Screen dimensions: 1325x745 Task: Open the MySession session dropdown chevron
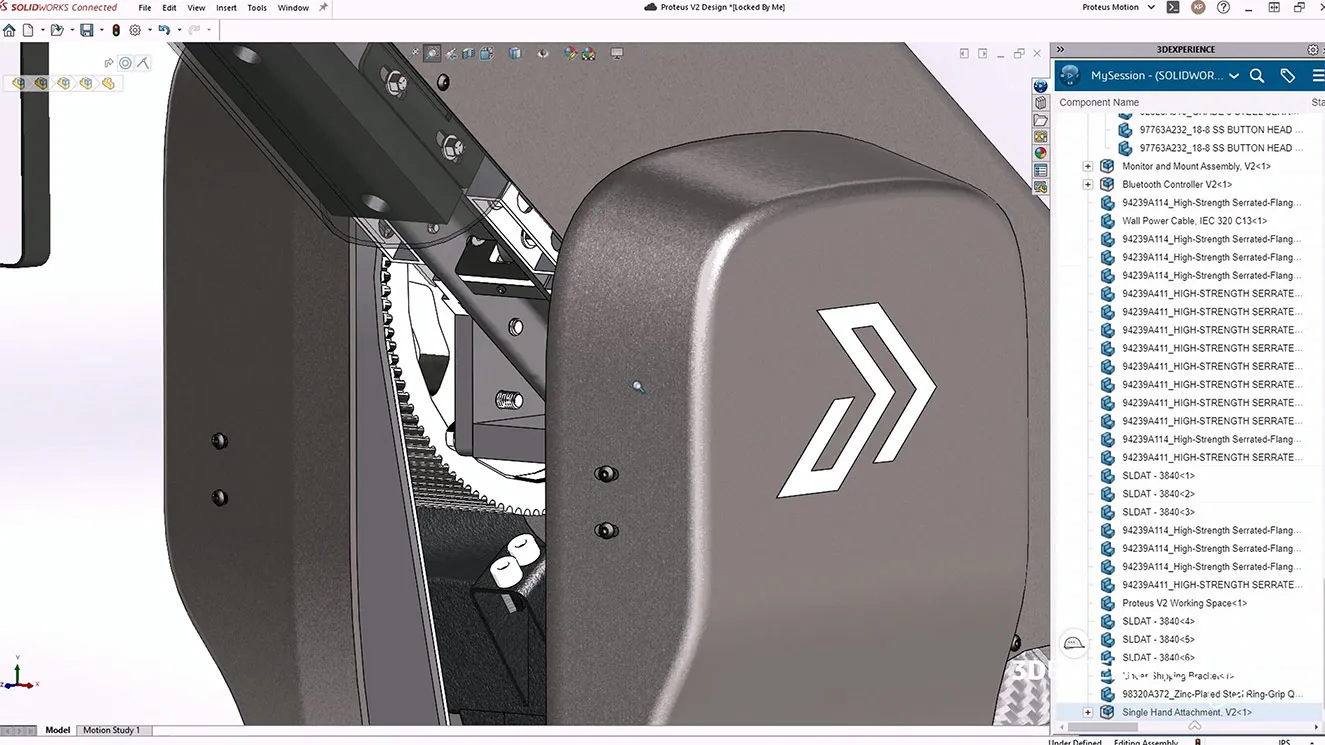click(x=1235, y=75)
